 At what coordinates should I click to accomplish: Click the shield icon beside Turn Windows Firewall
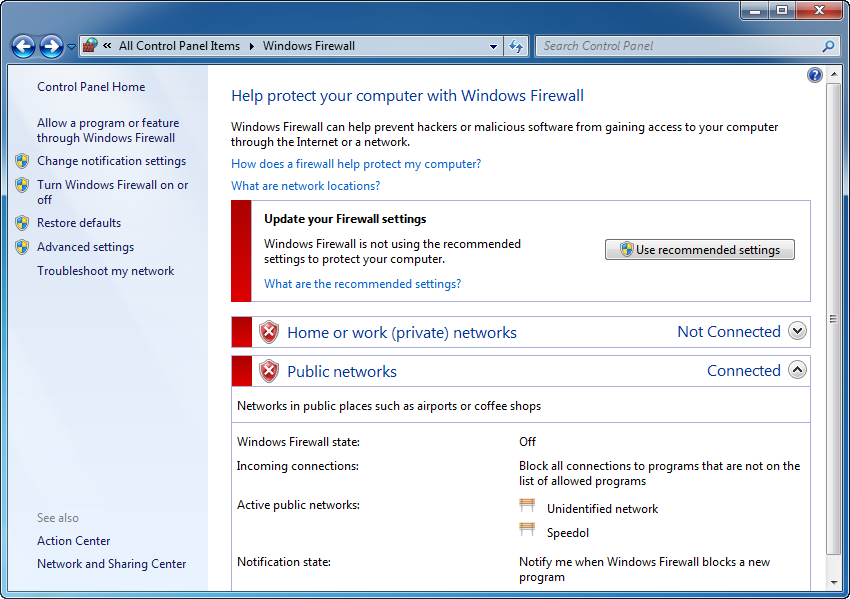[22, 185]
